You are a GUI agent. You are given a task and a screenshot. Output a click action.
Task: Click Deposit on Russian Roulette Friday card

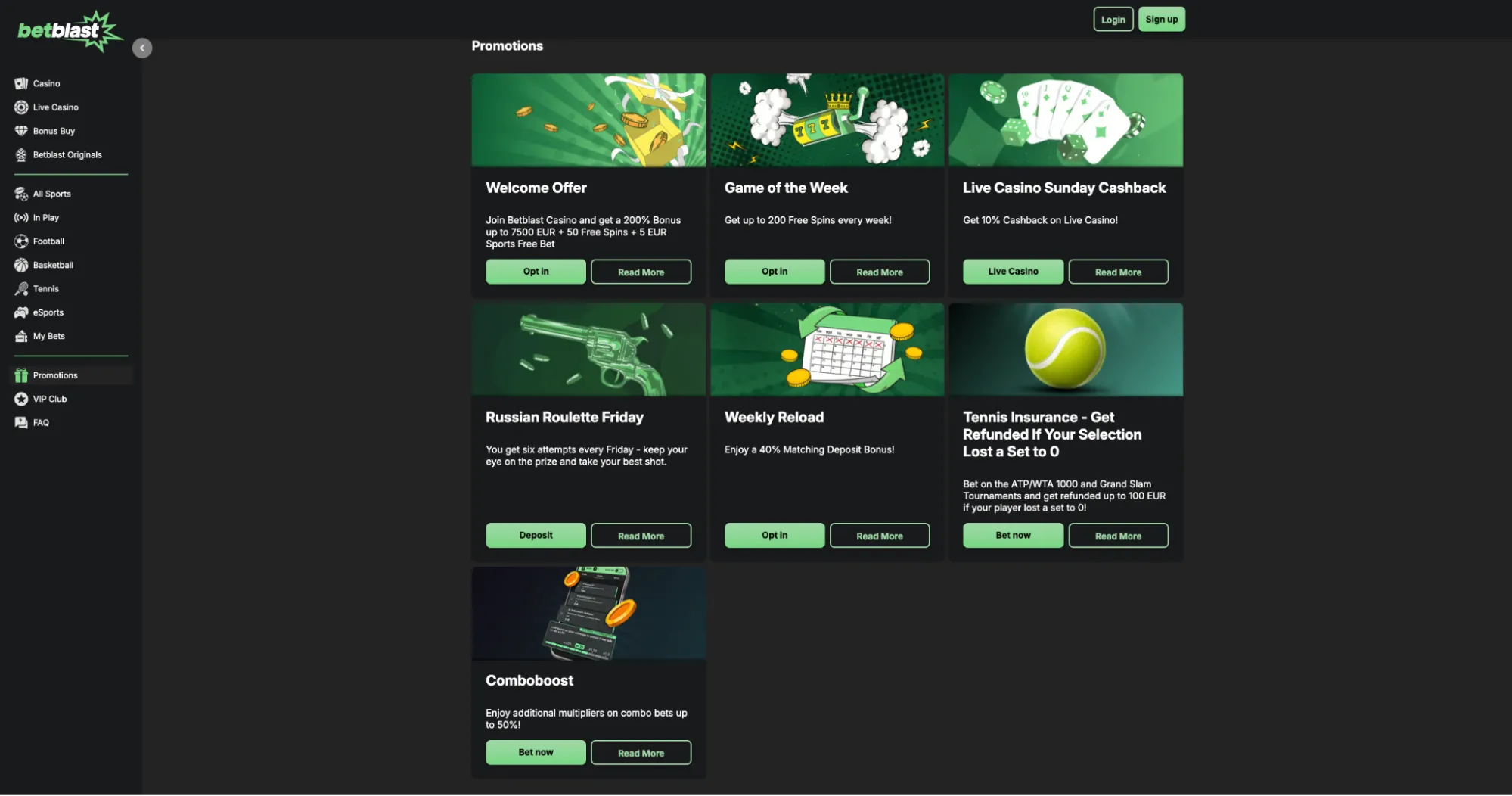tap(536, 535)
